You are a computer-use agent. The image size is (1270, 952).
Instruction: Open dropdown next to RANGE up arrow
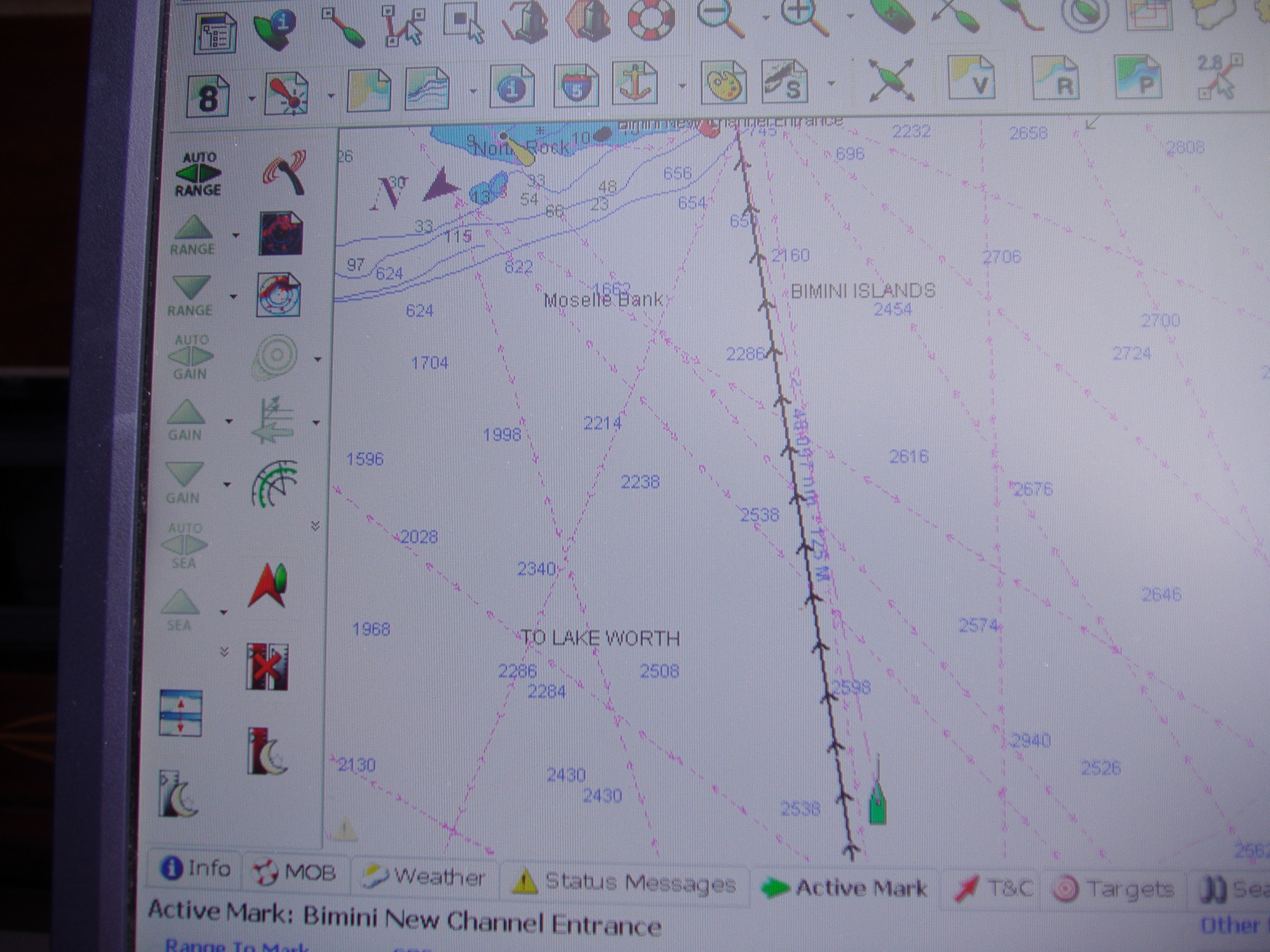tap(236, 235)
